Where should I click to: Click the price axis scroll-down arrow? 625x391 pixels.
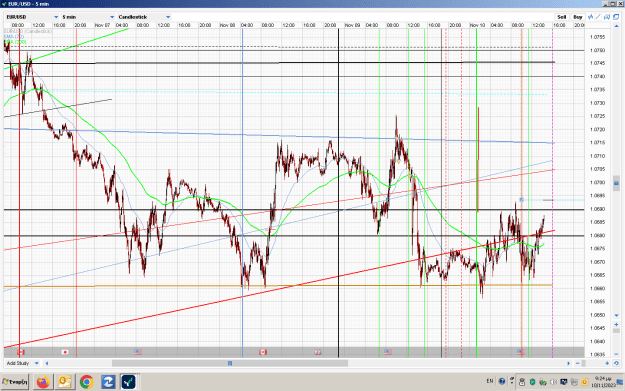pos(616,316)
